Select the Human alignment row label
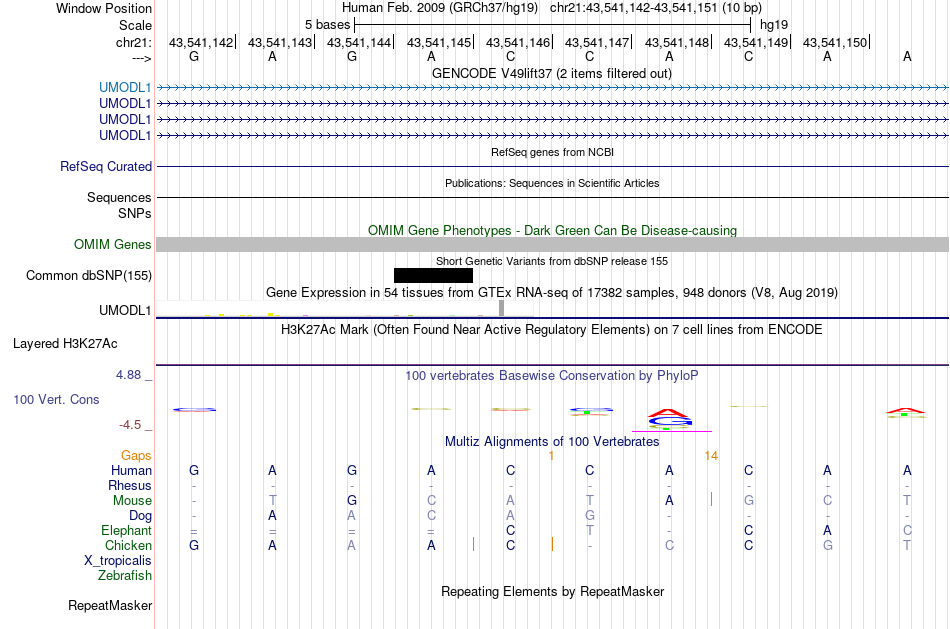This screenshot has width=950, height=629. click(x=131, y=470)
